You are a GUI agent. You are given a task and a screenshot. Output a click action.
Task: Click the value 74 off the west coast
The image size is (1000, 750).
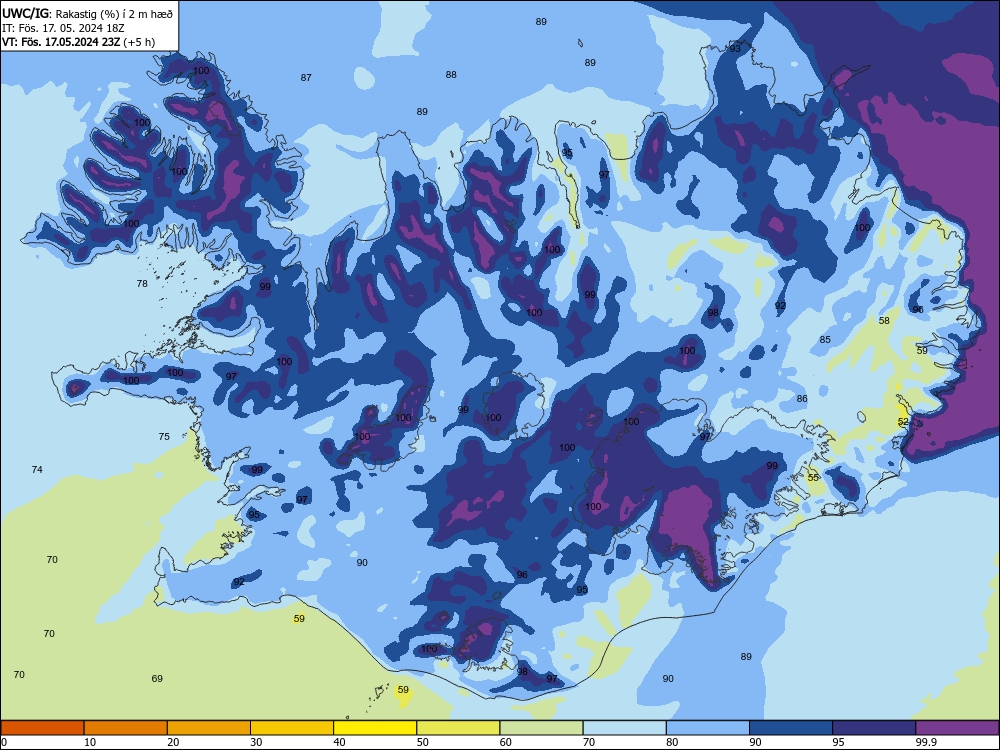point(37,469)
